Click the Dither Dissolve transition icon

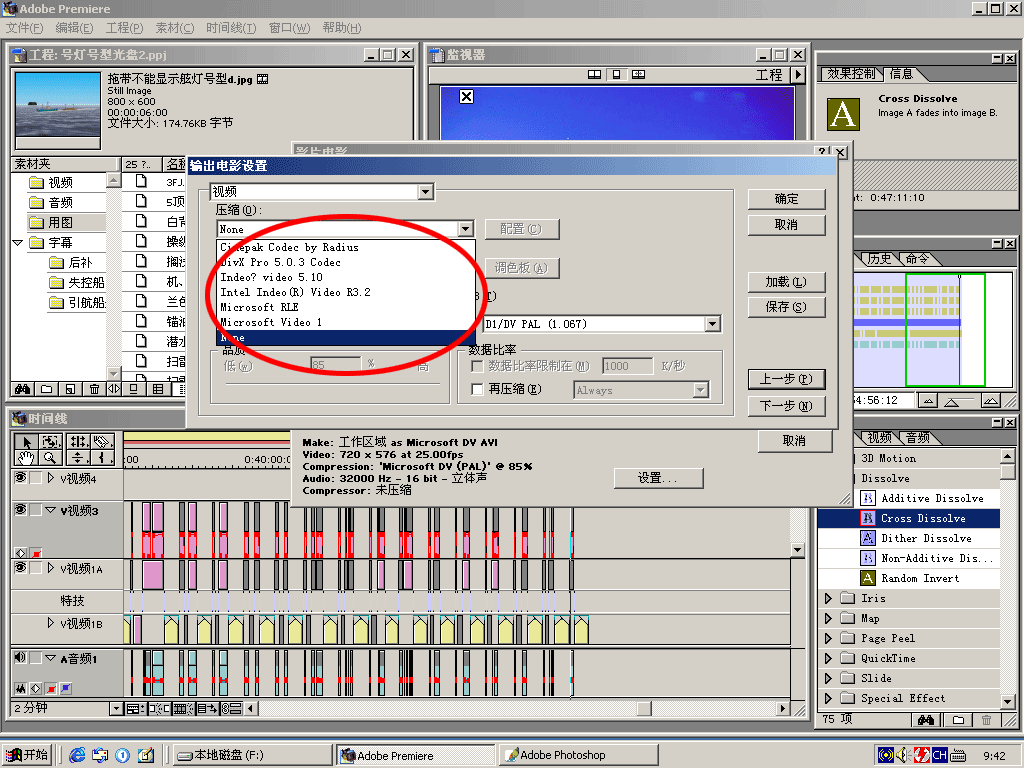coord(867,538)
